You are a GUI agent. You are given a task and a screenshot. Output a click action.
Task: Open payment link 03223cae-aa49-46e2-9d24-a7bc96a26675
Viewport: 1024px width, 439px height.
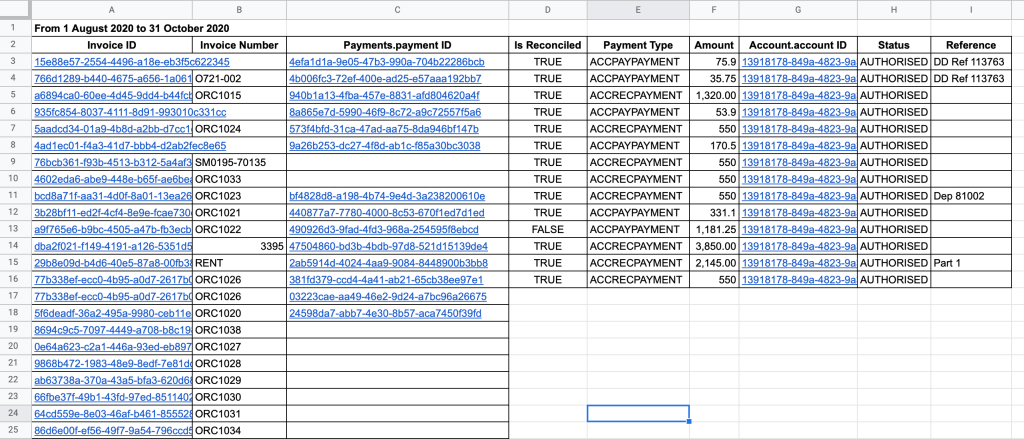[x=388, y=297]
